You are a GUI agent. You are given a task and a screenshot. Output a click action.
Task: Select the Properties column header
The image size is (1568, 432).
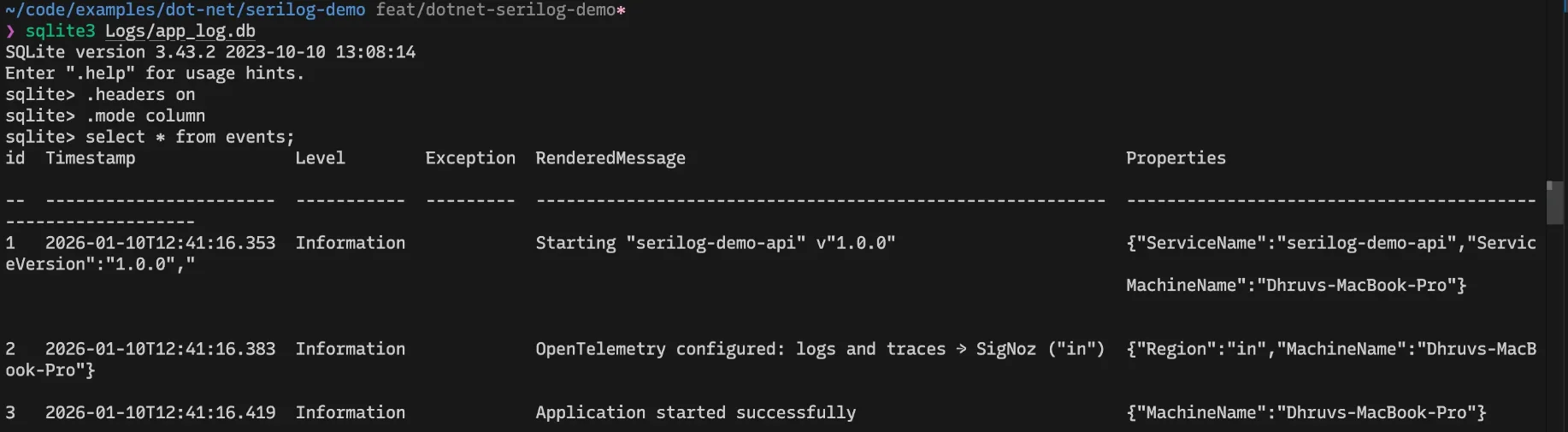tap(1176, 158)
